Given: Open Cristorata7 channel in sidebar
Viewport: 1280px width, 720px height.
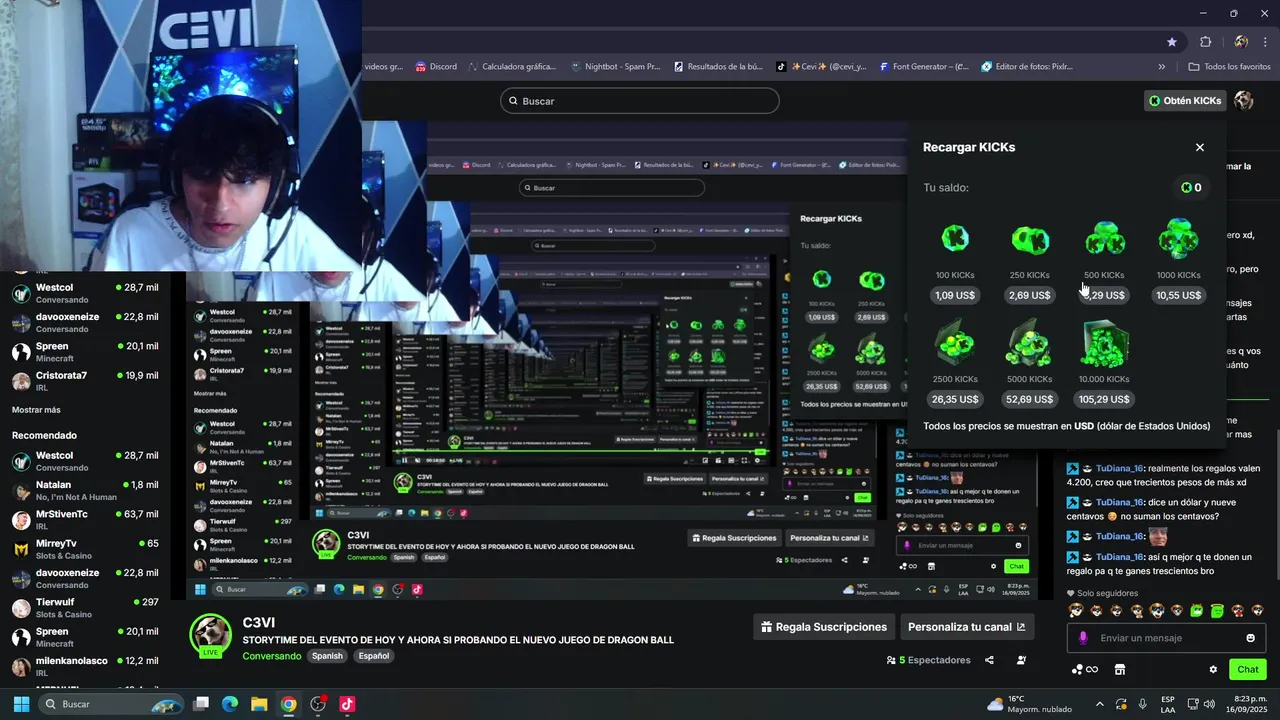Looking at the screenshot, I should [85, 381].
